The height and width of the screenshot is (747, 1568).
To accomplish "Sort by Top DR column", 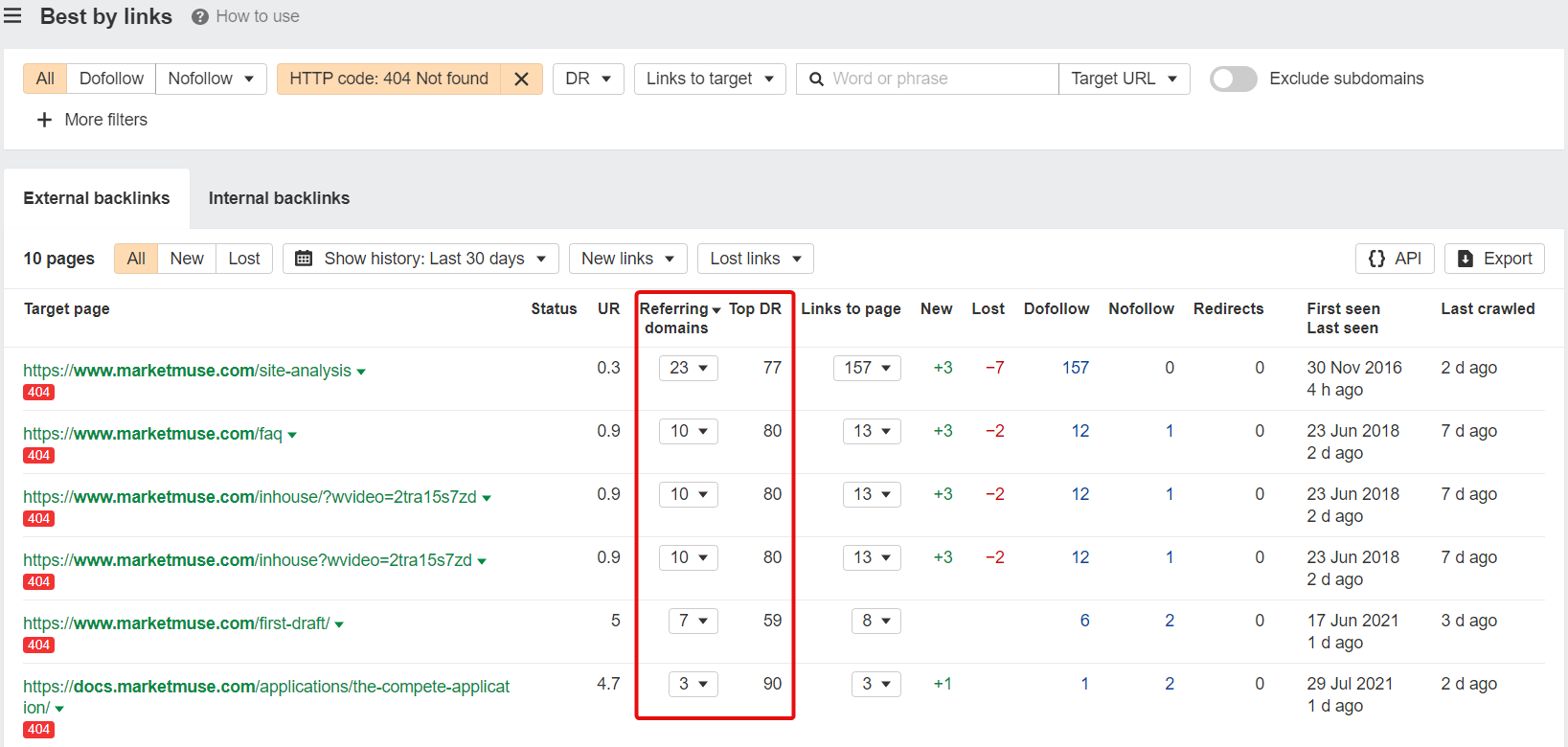I will point(755,308).
